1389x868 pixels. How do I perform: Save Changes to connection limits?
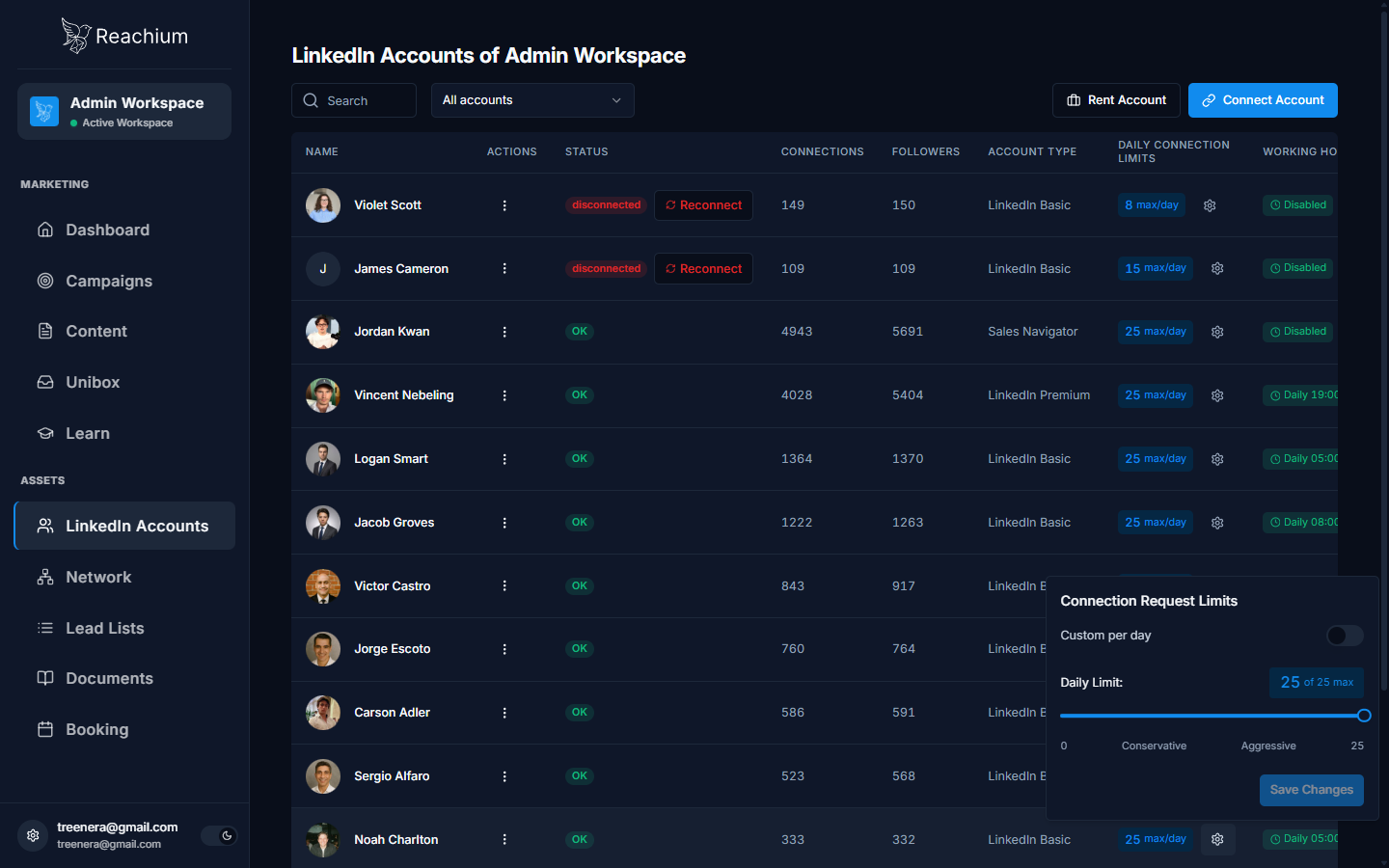(x=1312, y=790)
